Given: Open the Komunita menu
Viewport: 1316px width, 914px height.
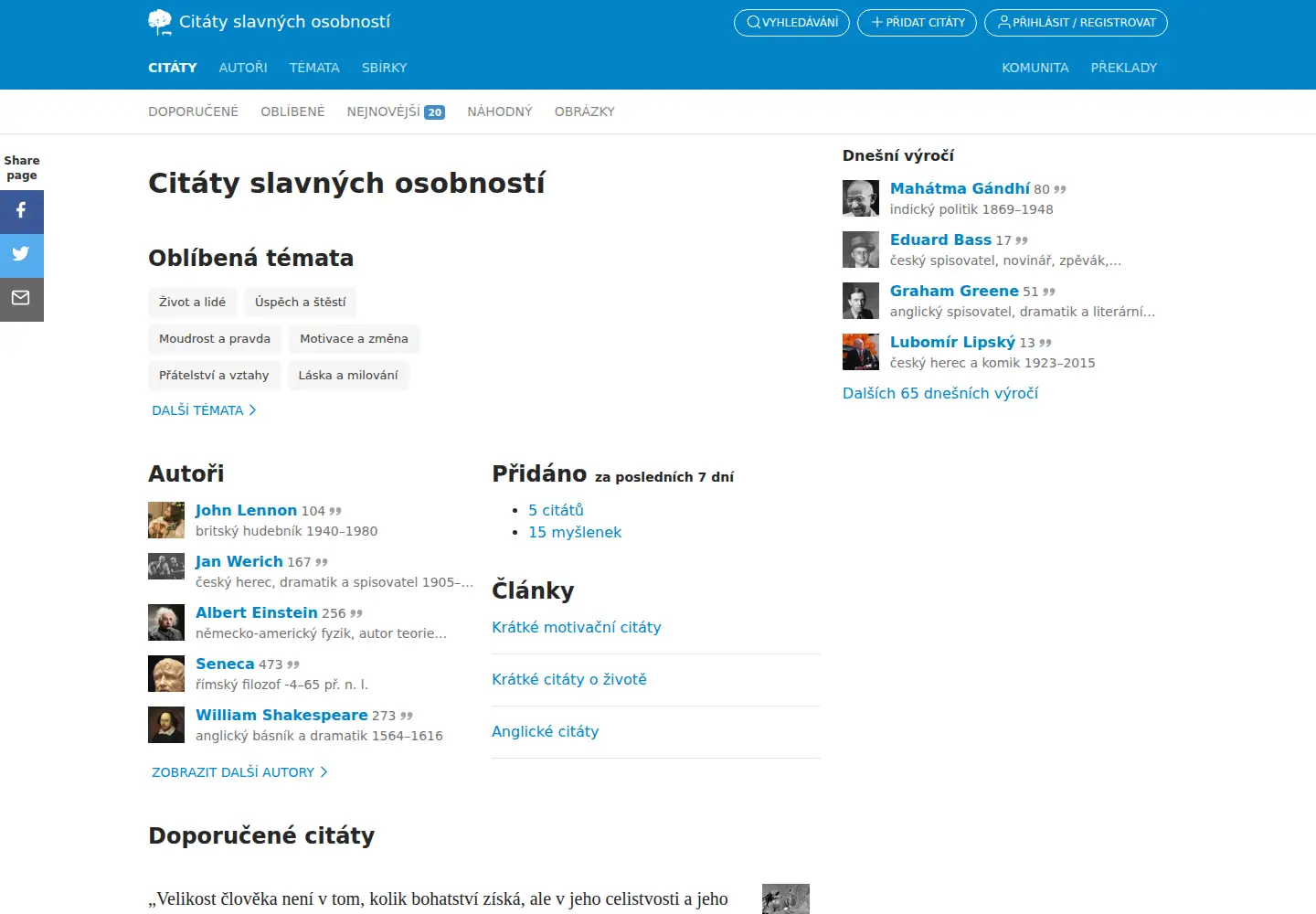Looking at the screenshot, I should point(1035,68).
